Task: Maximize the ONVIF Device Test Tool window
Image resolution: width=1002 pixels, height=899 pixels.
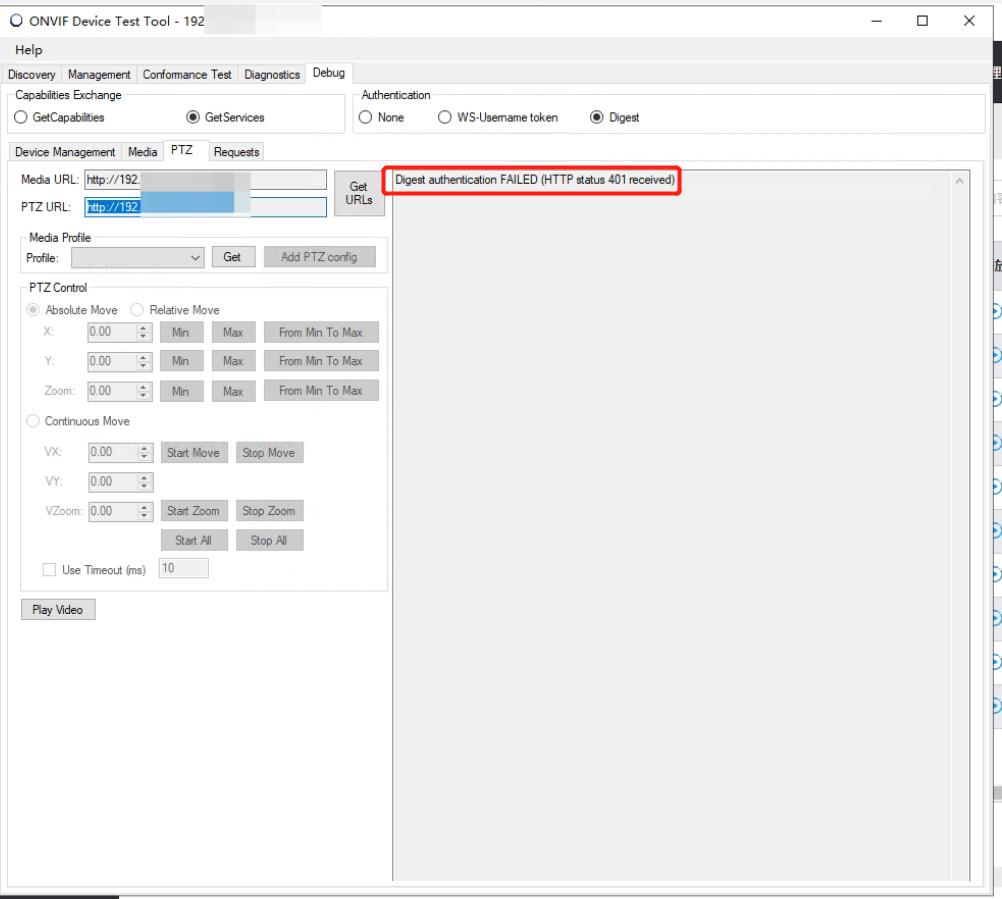Action: coord(922,21)
